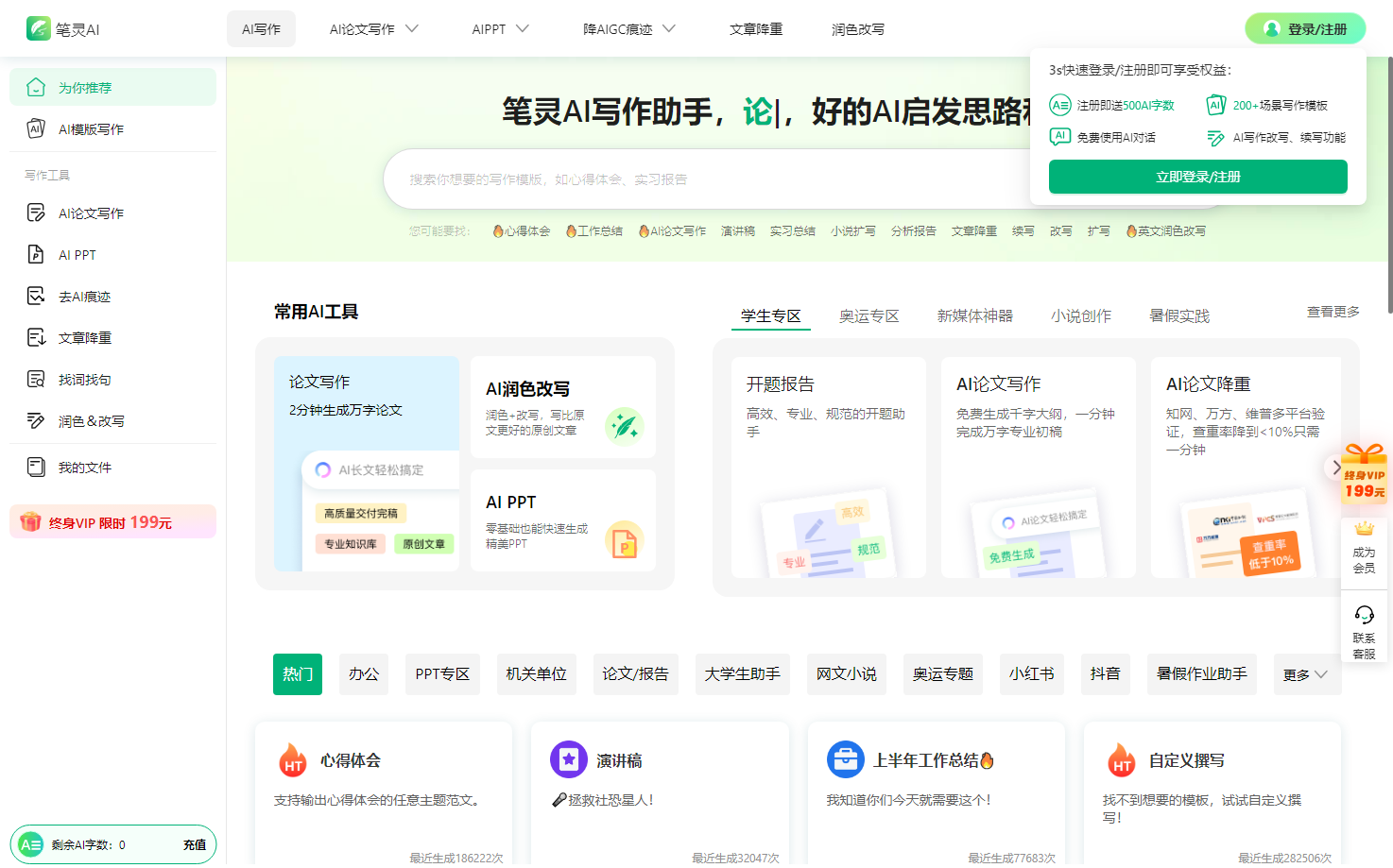The height and width of the screenshot is (868, 1393).
Task: Click the blue briefcase icon on 上半年工作总结 card
Action: pos(846,759)
